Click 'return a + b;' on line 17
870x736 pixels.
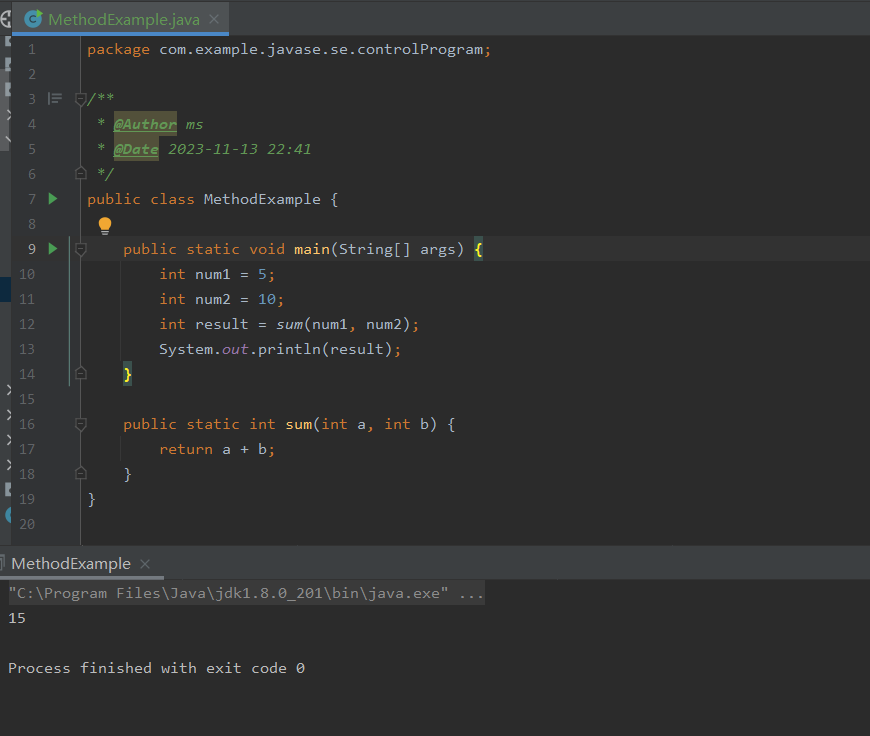pyautogui.click(x=217, y=450)
